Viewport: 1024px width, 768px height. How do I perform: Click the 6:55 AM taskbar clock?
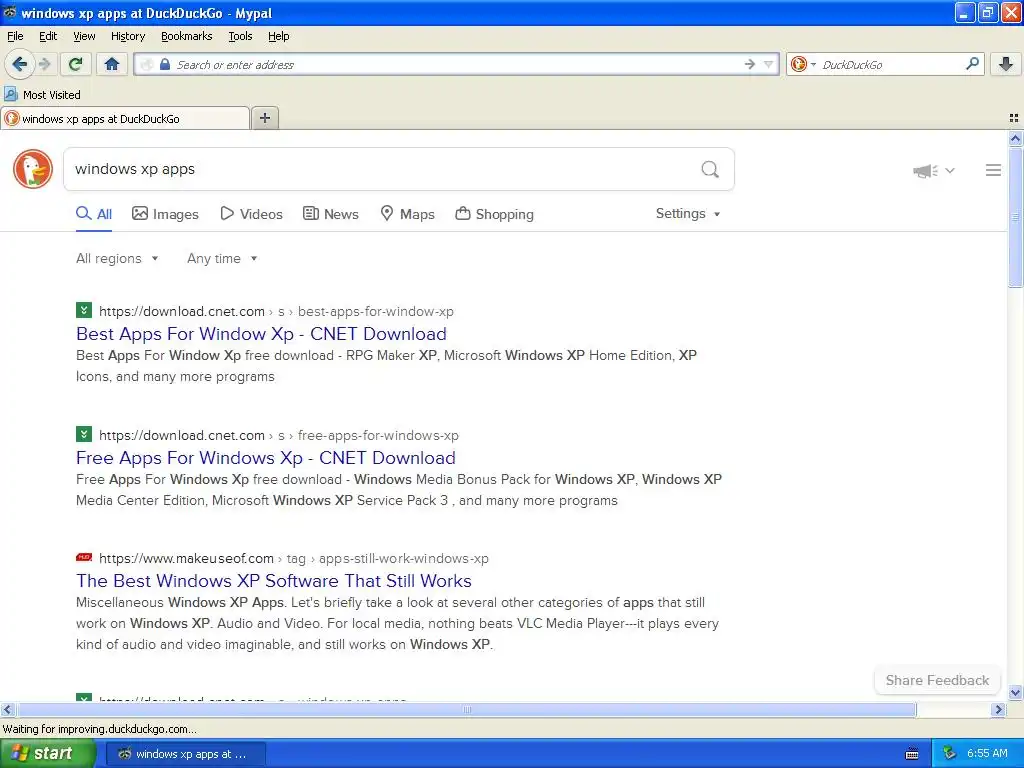(987, 754)
